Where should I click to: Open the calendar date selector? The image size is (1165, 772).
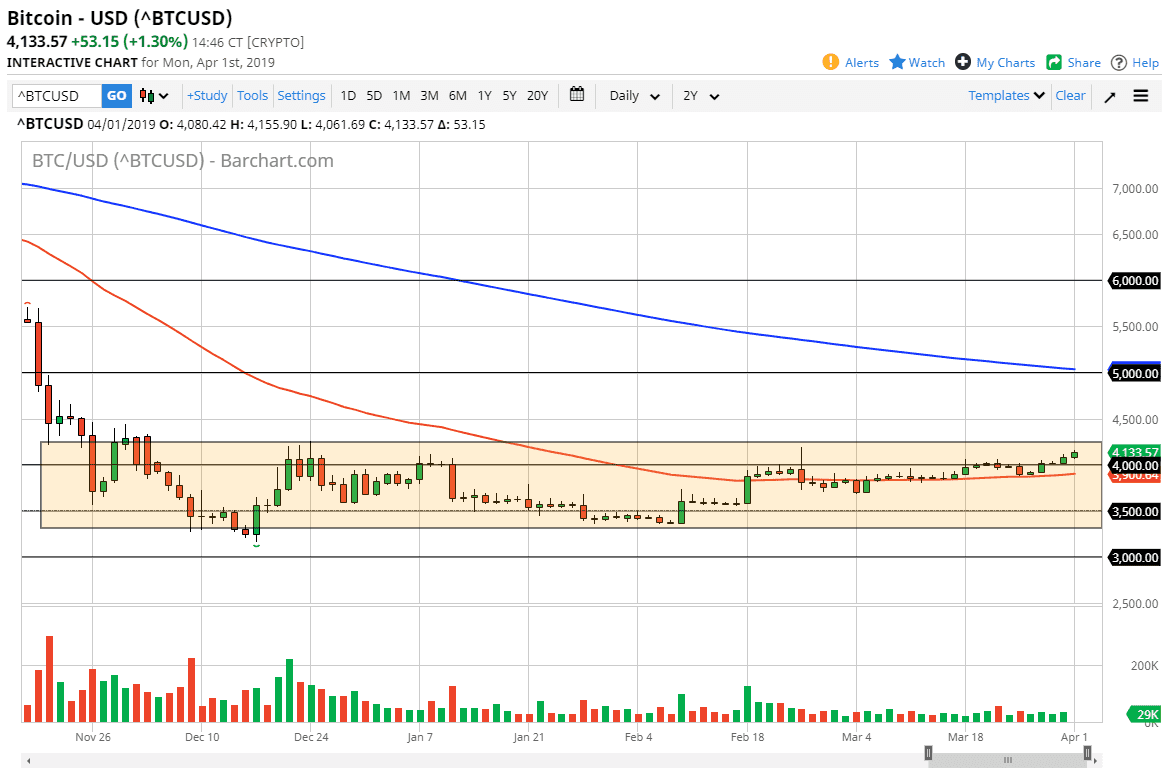(576, 95)
